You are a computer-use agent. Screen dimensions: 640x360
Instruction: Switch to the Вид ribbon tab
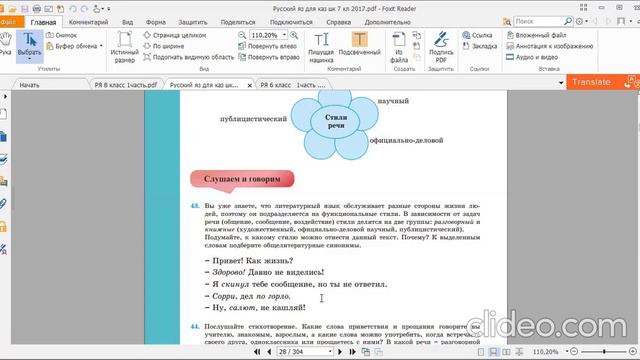tap(128, 22)
